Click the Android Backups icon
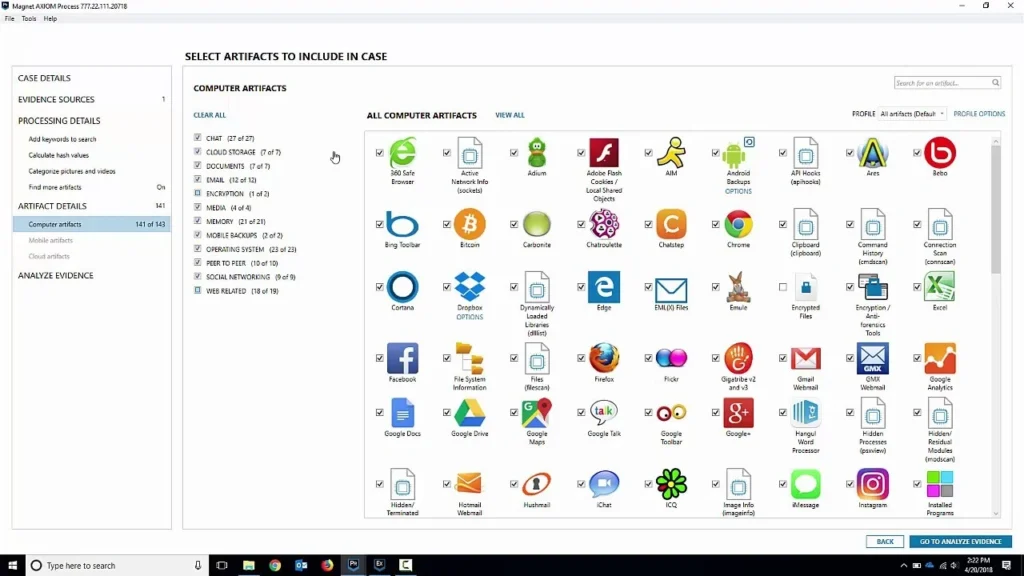The image size is (1024, 576). 735,153
